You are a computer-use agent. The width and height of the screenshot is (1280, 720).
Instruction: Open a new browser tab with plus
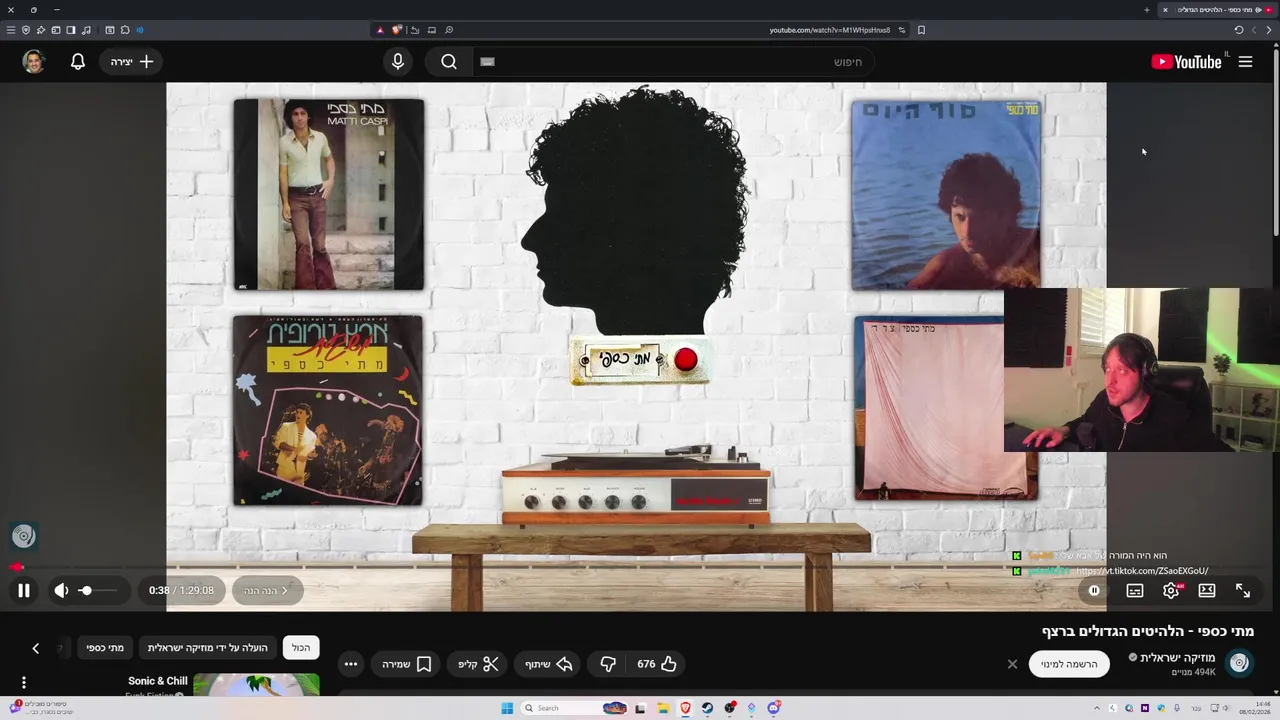point(1147,10)
